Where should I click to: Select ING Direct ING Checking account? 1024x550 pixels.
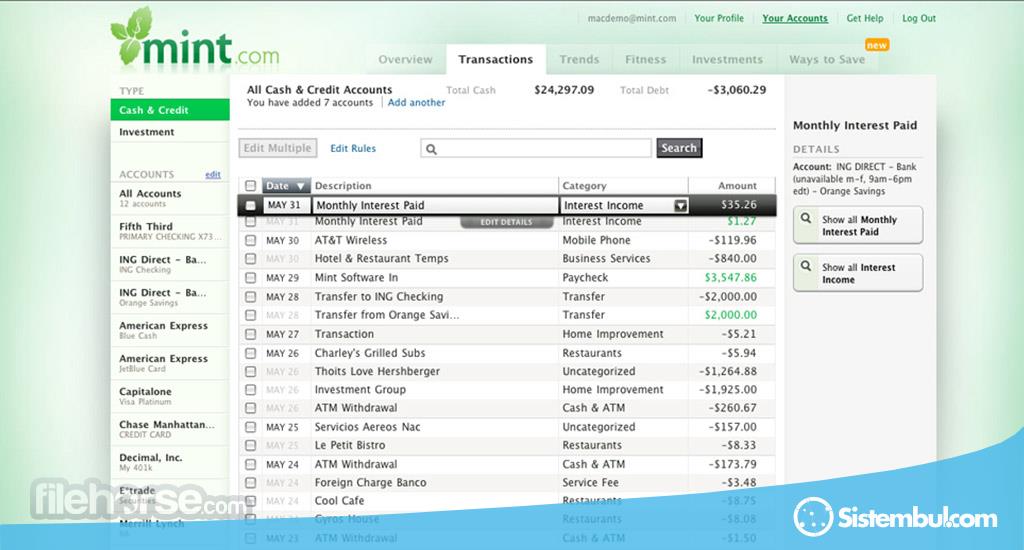click(170, 264)
